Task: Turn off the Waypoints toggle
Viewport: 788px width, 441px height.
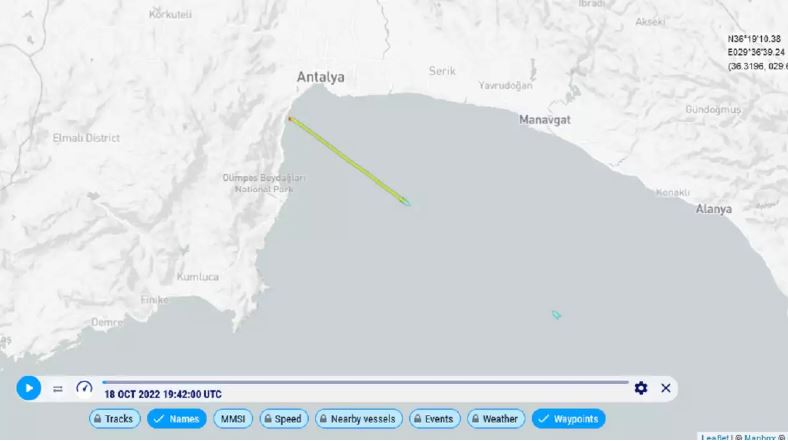Action: (568, 419)
